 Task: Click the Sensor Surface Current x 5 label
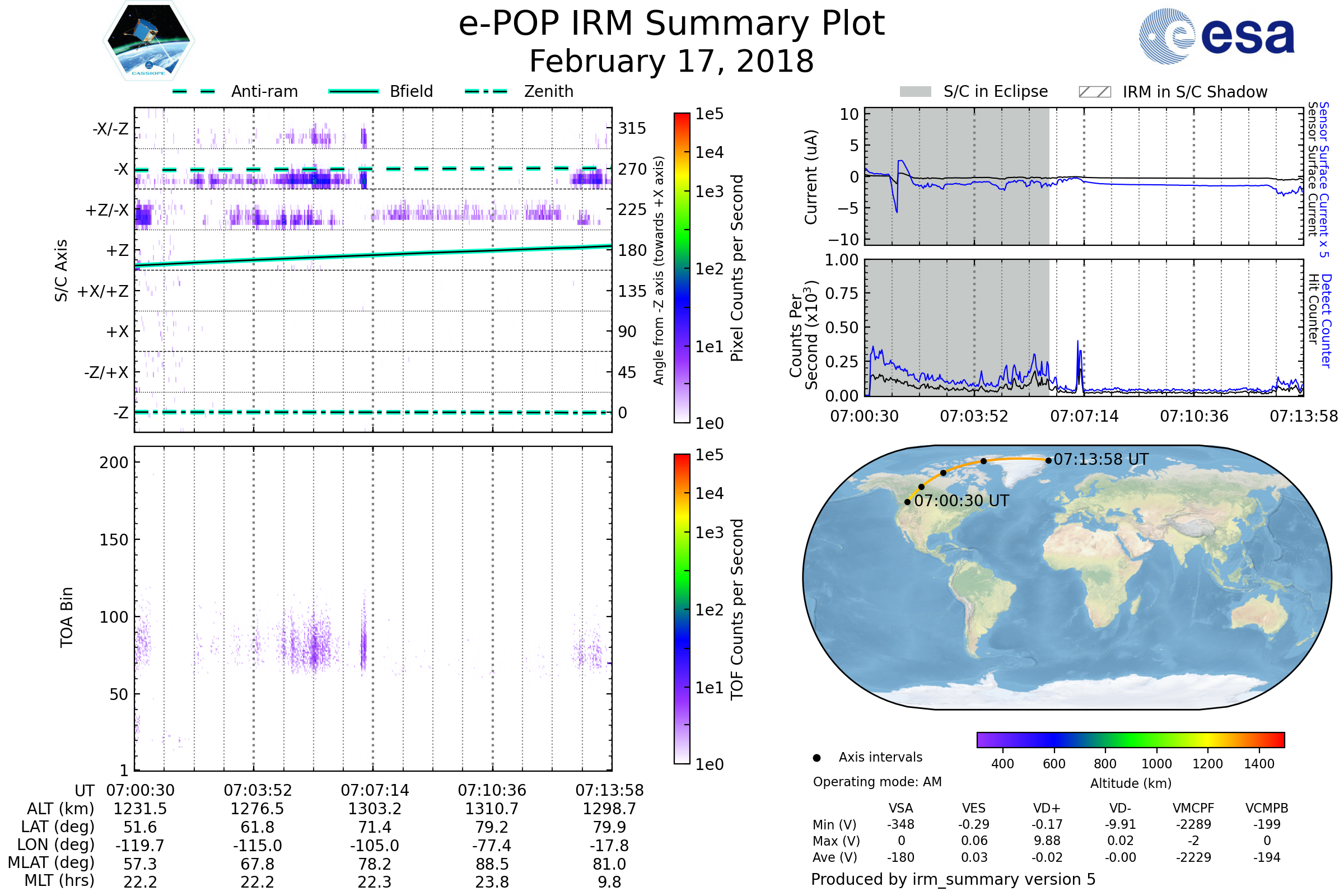click(x=1323, y=179)
